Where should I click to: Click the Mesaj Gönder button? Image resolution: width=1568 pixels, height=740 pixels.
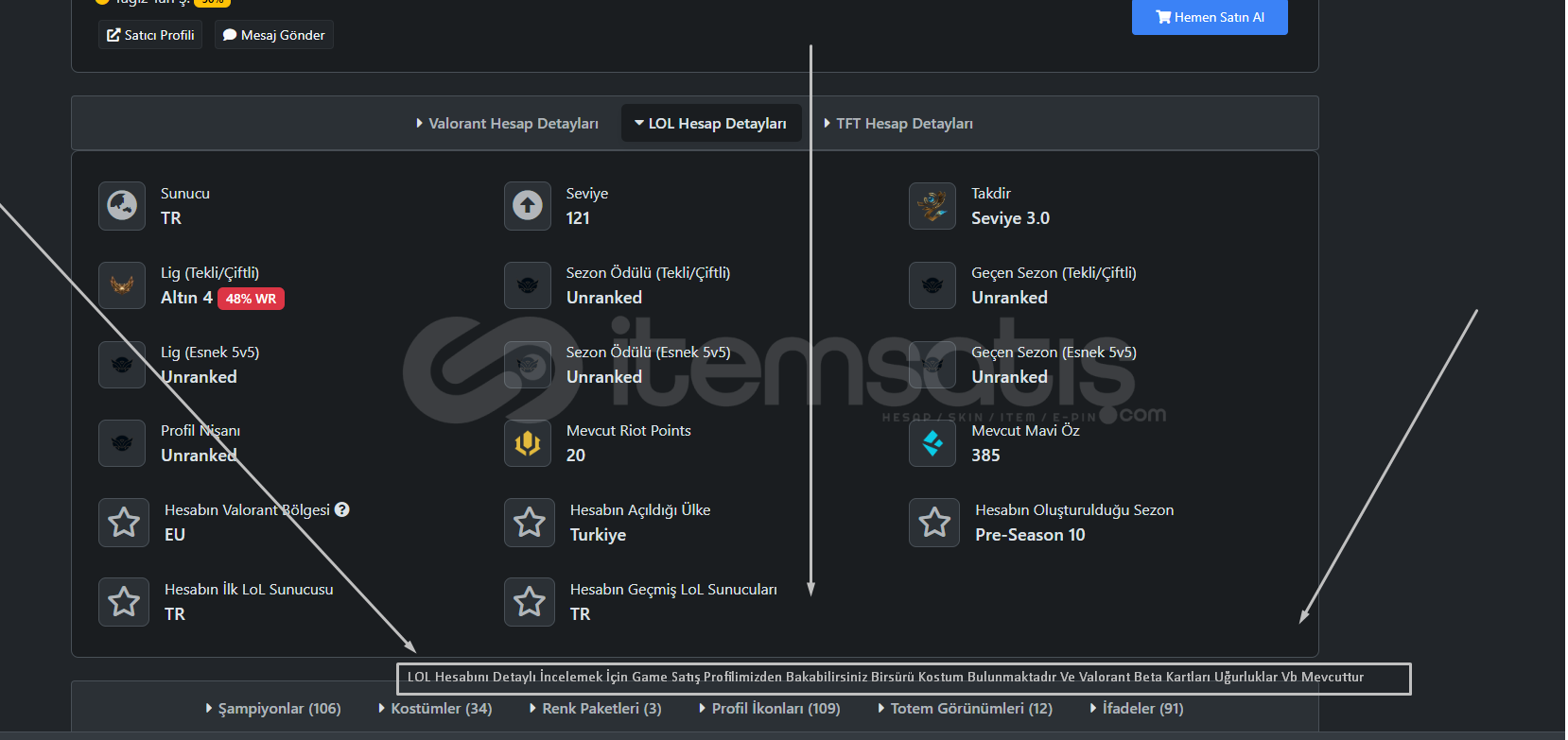273,35
